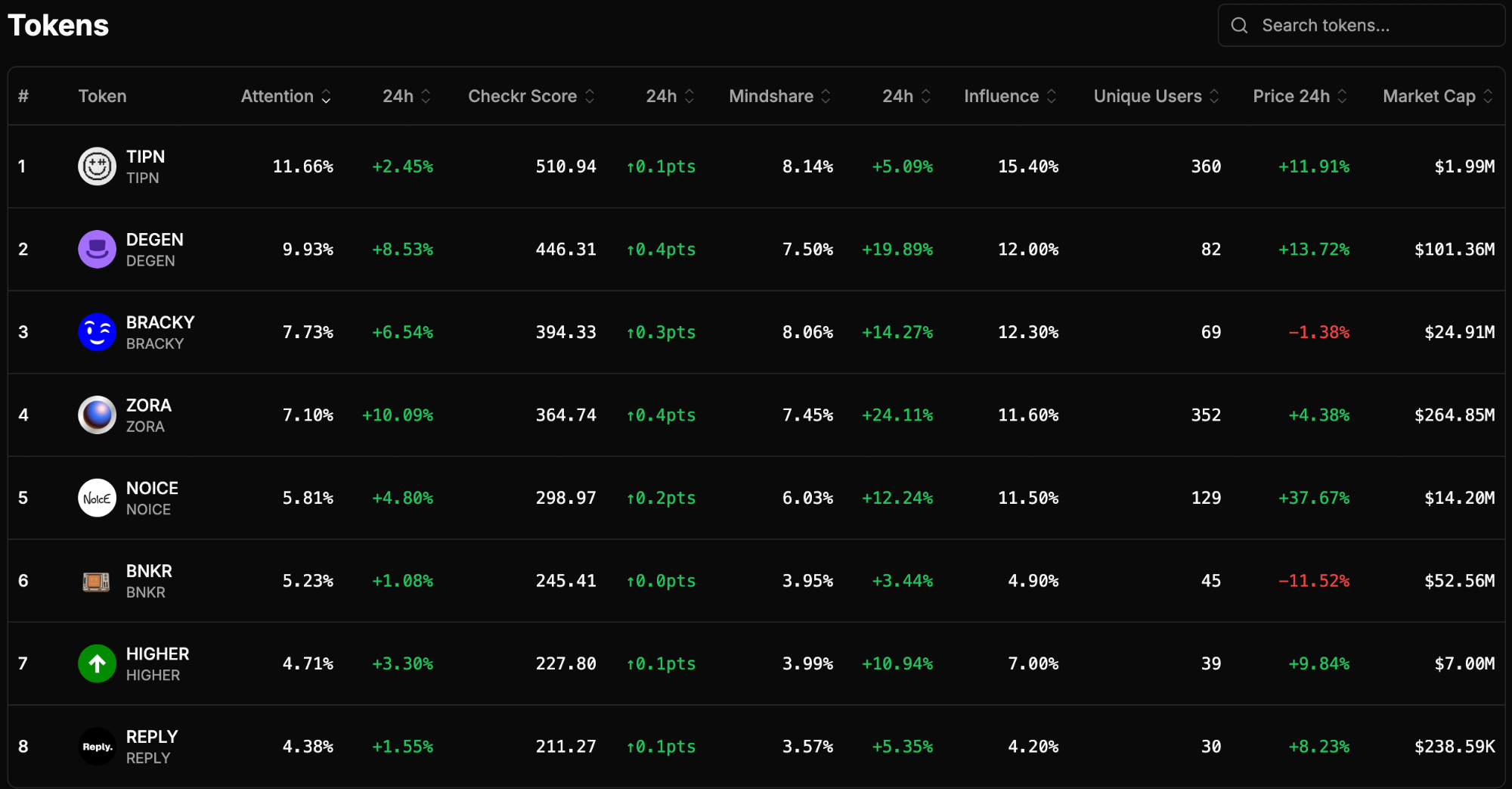Click the Price 24h column header label

pyautogui.click(x=1291, y=97)
